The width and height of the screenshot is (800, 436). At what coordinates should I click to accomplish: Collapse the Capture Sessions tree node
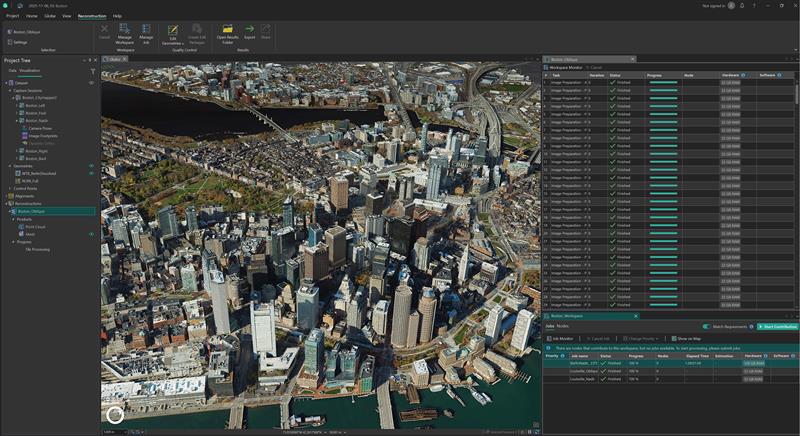[10, 90]
